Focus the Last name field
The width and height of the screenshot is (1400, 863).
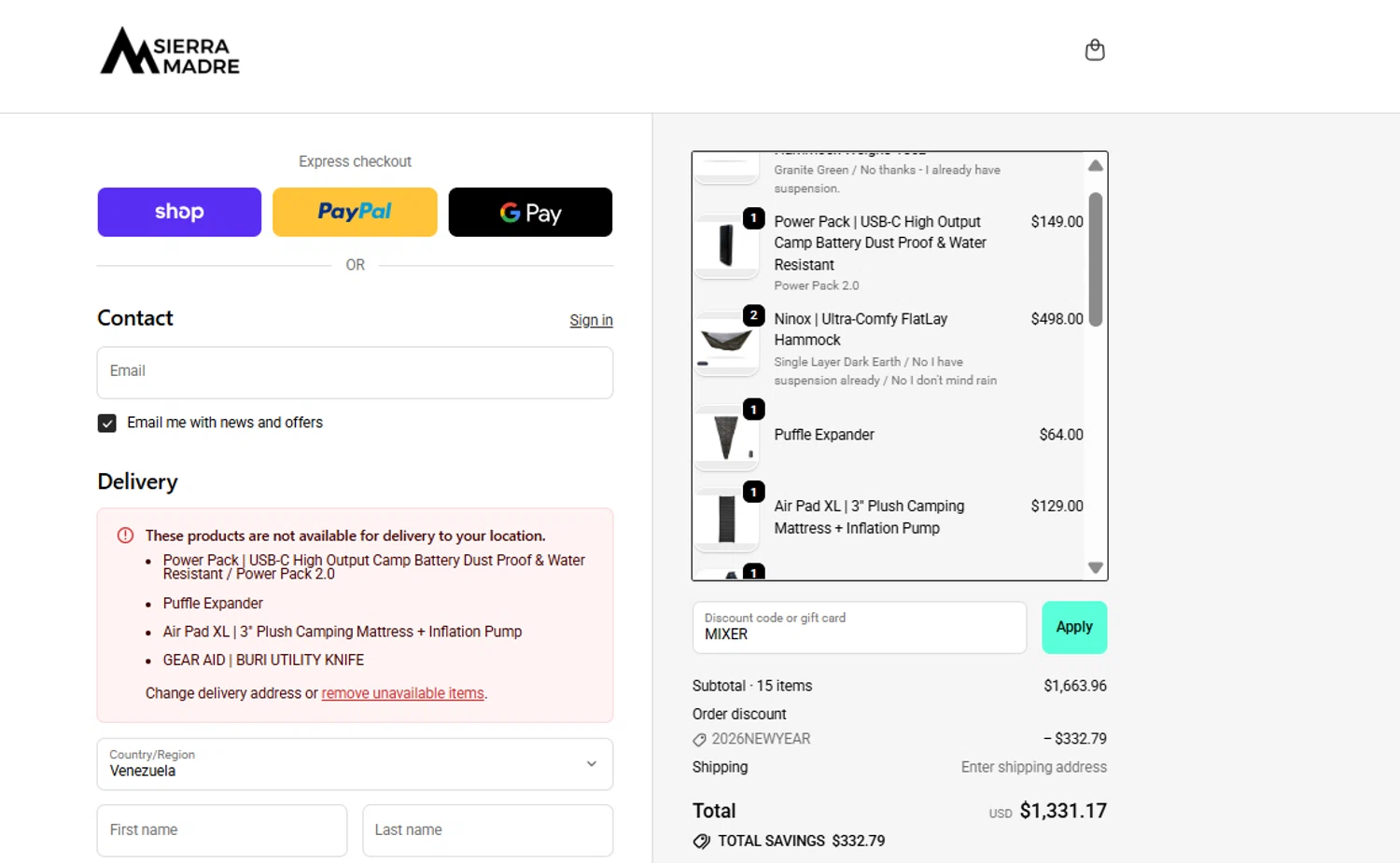[487, 830]
